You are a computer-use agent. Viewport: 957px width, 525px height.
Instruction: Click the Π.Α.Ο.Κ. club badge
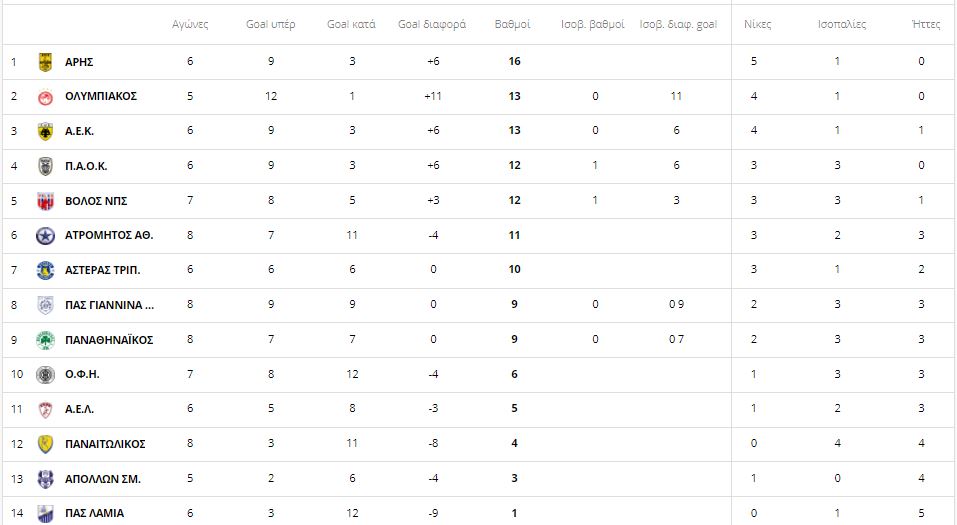(45, 166)
